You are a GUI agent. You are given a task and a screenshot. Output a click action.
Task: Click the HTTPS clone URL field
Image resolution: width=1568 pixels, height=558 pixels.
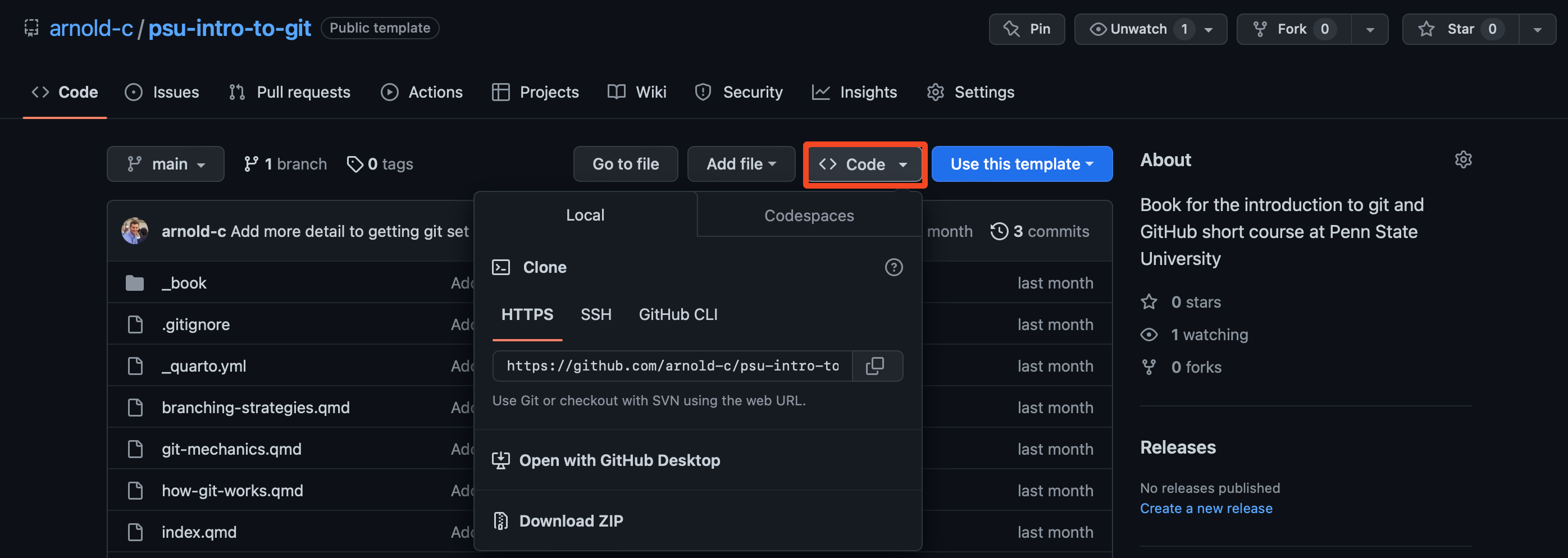672,365
